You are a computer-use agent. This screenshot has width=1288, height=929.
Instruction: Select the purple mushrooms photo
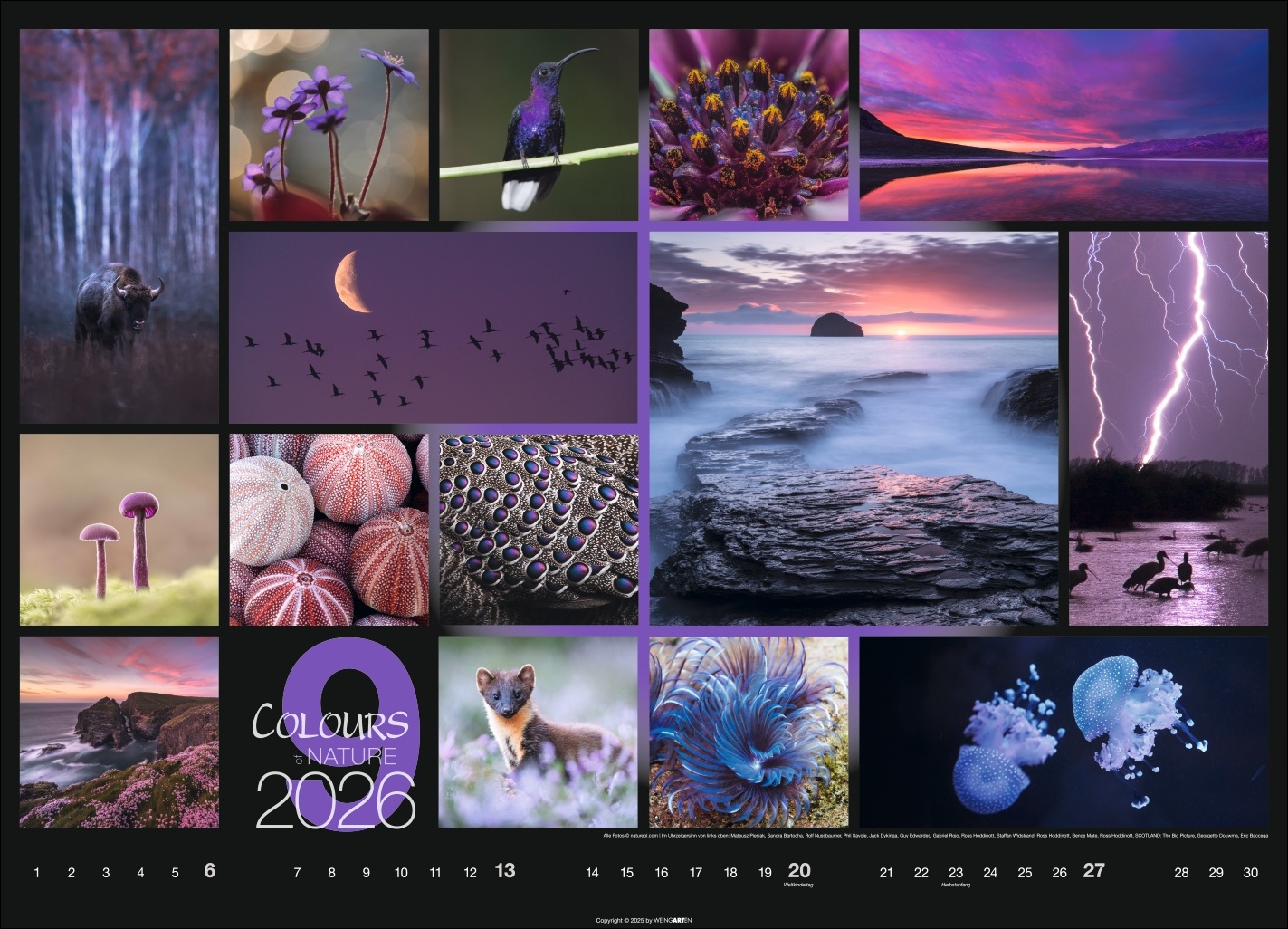(119, 530)
